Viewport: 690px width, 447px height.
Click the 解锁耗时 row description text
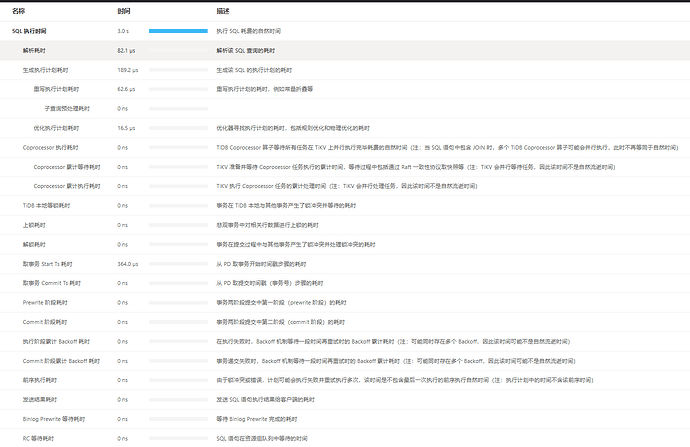pos(296,244)
